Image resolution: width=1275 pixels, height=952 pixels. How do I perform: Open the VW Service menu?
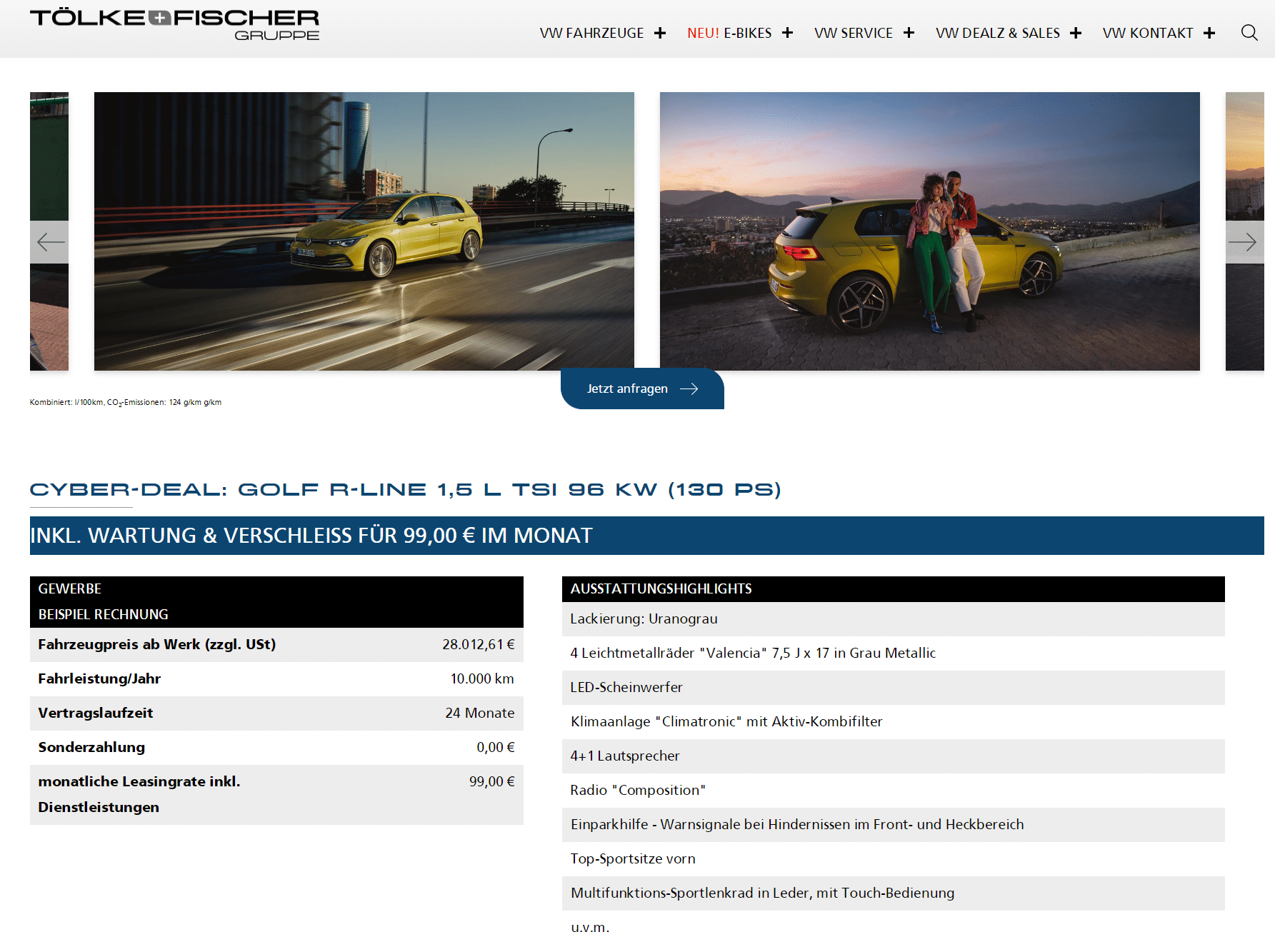854,34
